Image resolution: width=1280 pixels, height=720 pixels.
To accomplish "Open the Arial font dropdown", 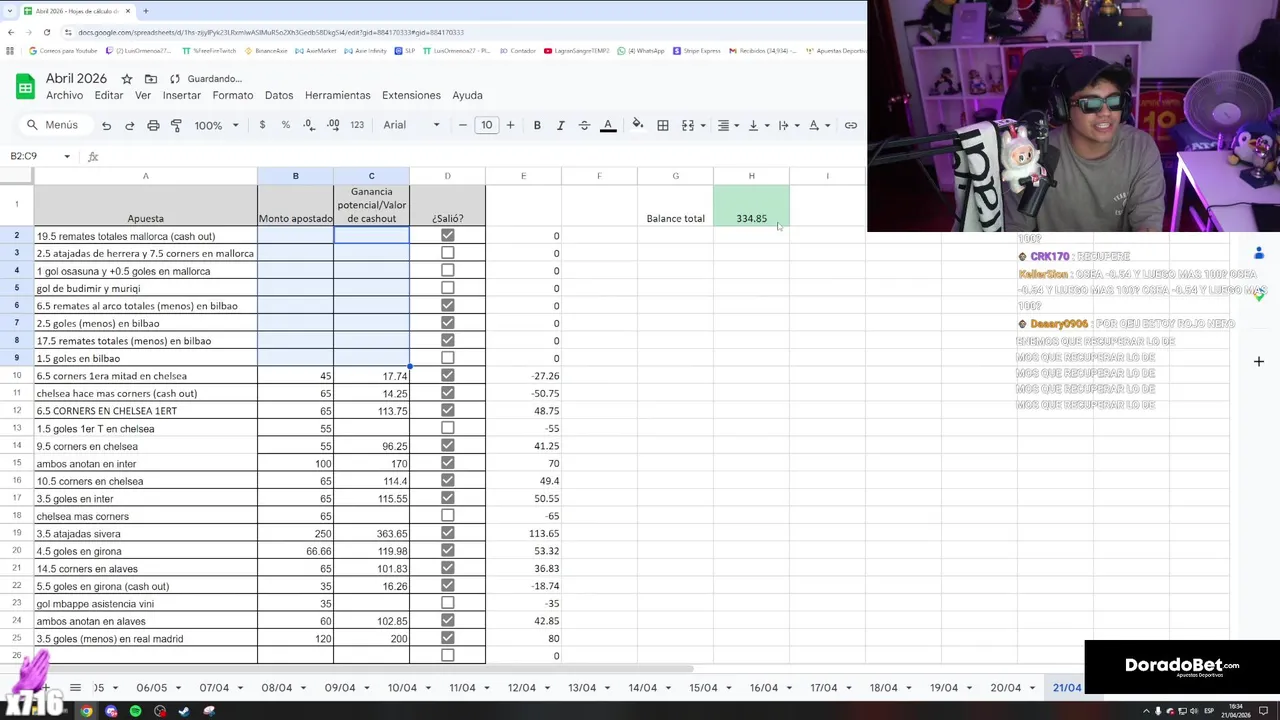I will tap(412, 125).
